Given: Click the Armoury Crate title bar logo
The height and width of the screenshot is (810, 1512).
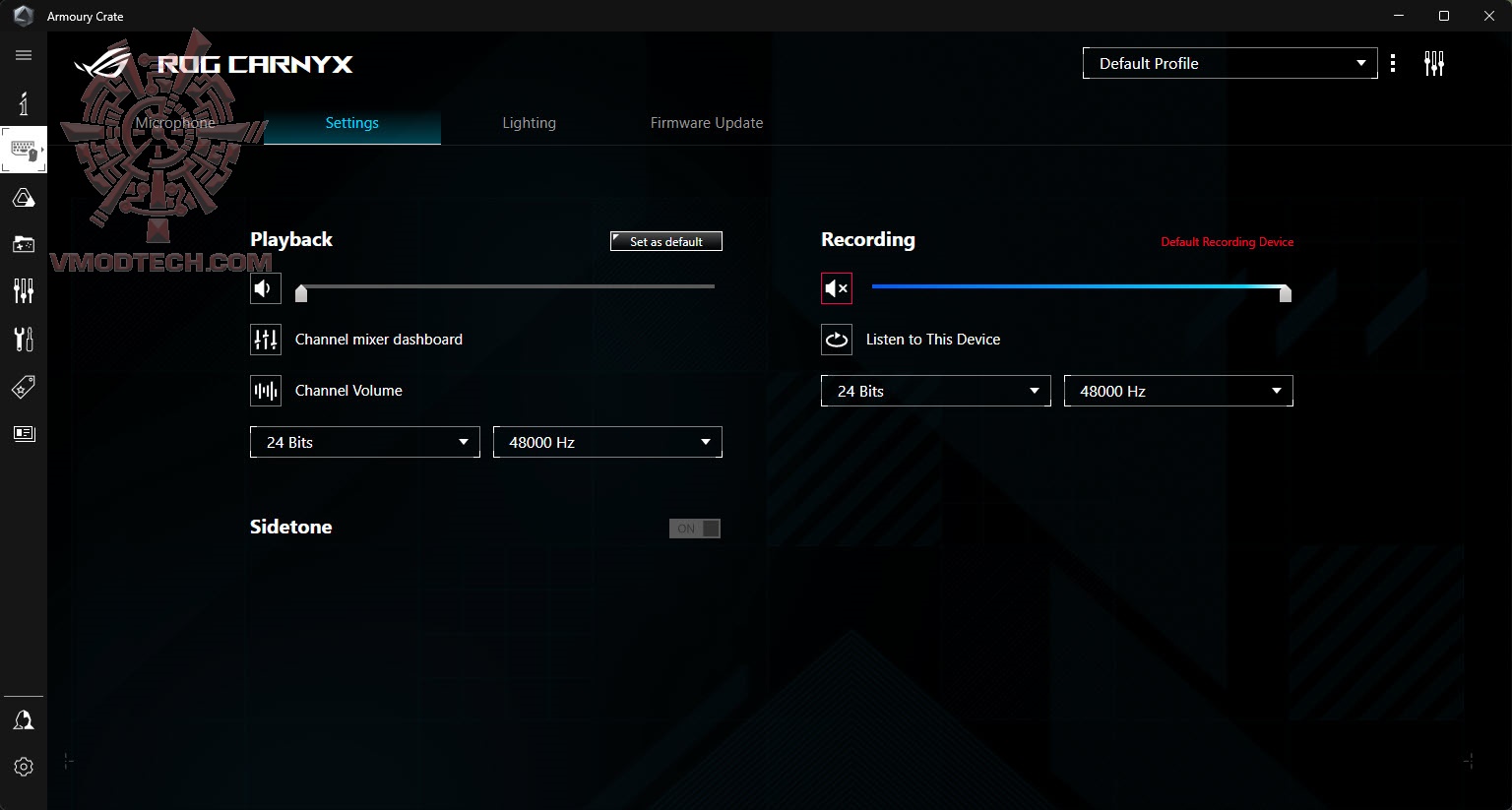Looking at the screenshot, I should click(x=24, y=16).
